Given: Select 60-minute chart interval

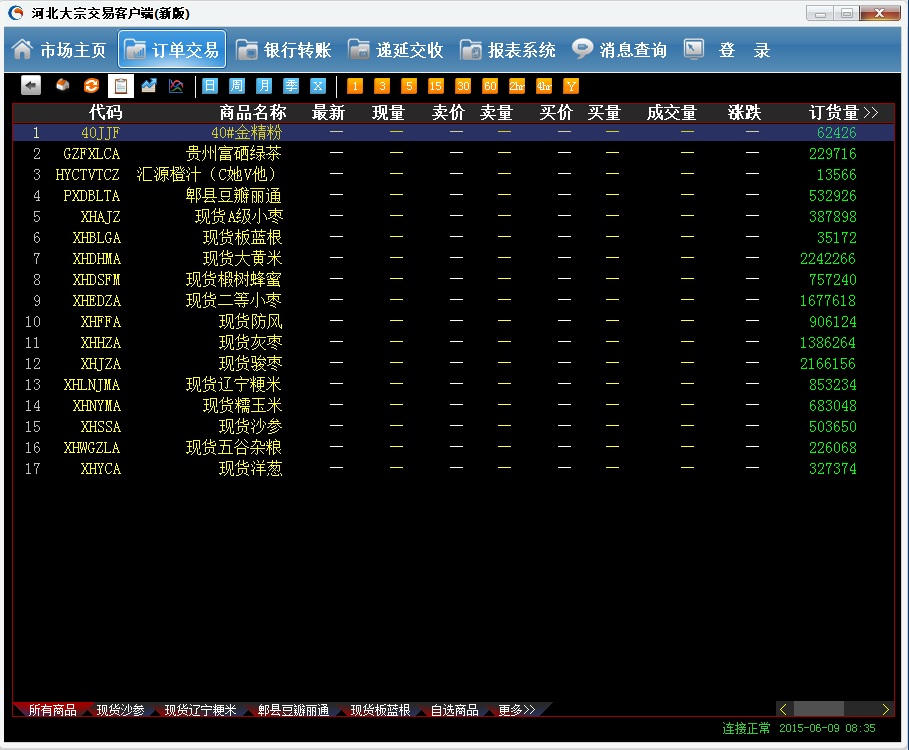Looking at the screenshot, I should point(490,86).
